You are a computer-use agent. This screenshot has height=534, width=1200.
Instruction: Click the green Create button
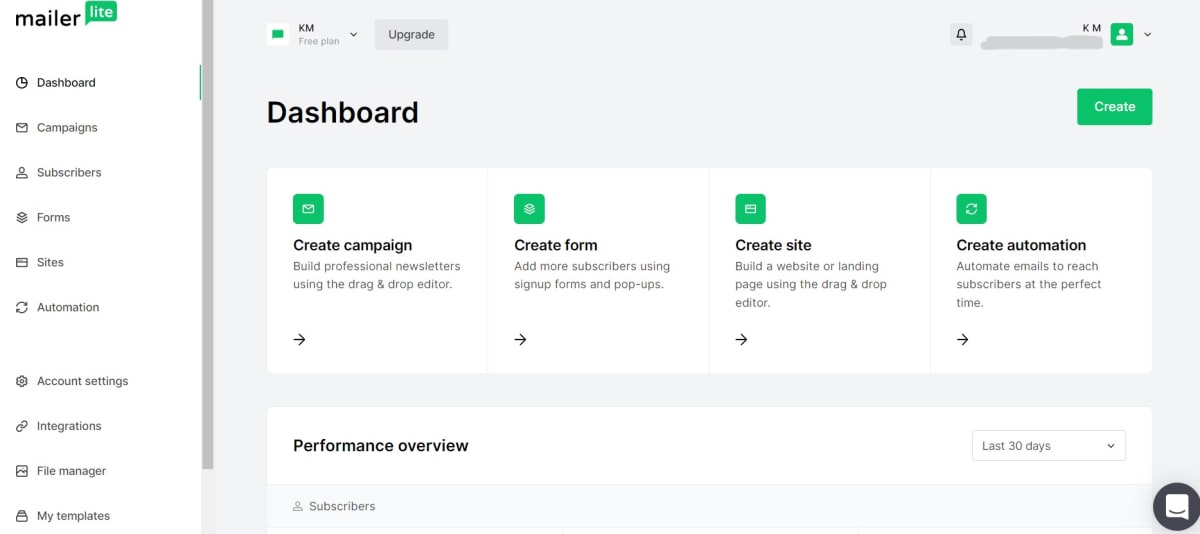[x=1114, y=107]
